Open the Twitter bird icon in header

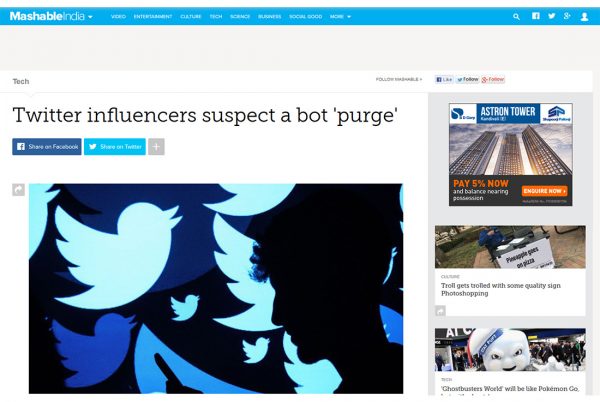(x=551, y=16)
